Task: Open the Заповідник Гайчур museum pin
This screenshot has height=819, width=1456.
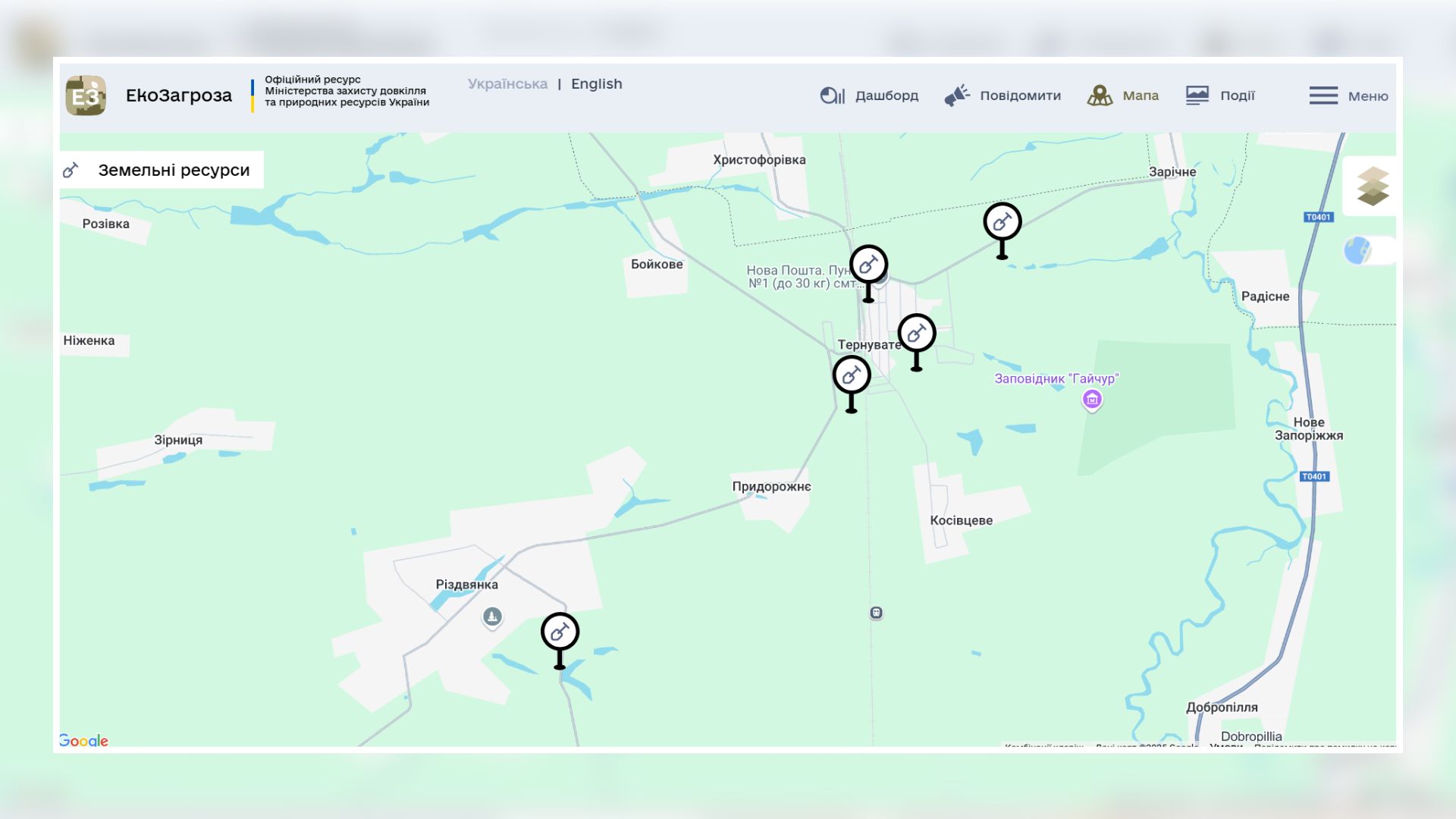Action: point(1092,399)
